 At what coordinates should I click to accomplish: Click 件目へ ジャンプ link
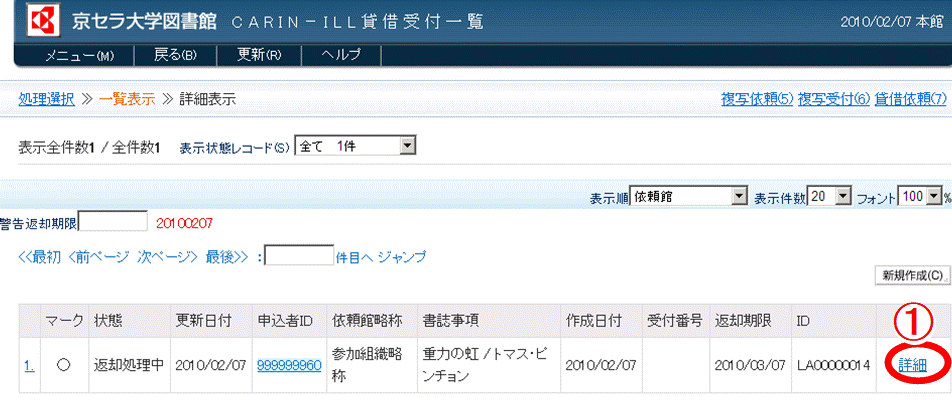[x=381, y=257]
